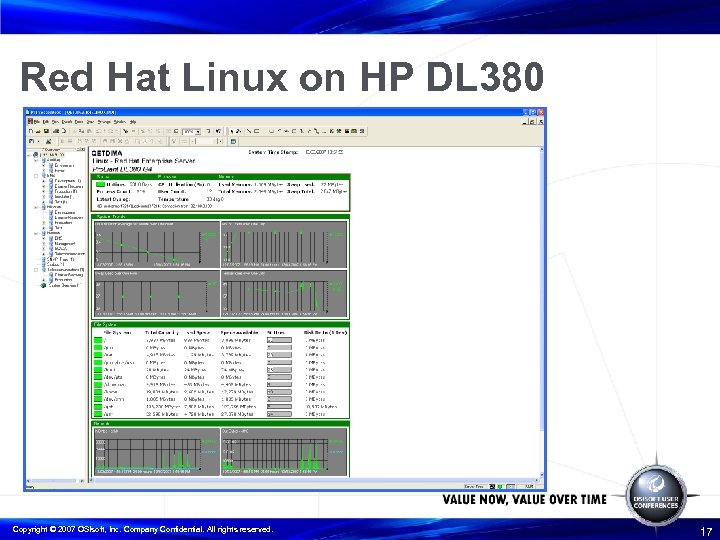Click the green status square for '/' row
The width and height of the screenshot is (720, 540).
(x=98, y=340)
